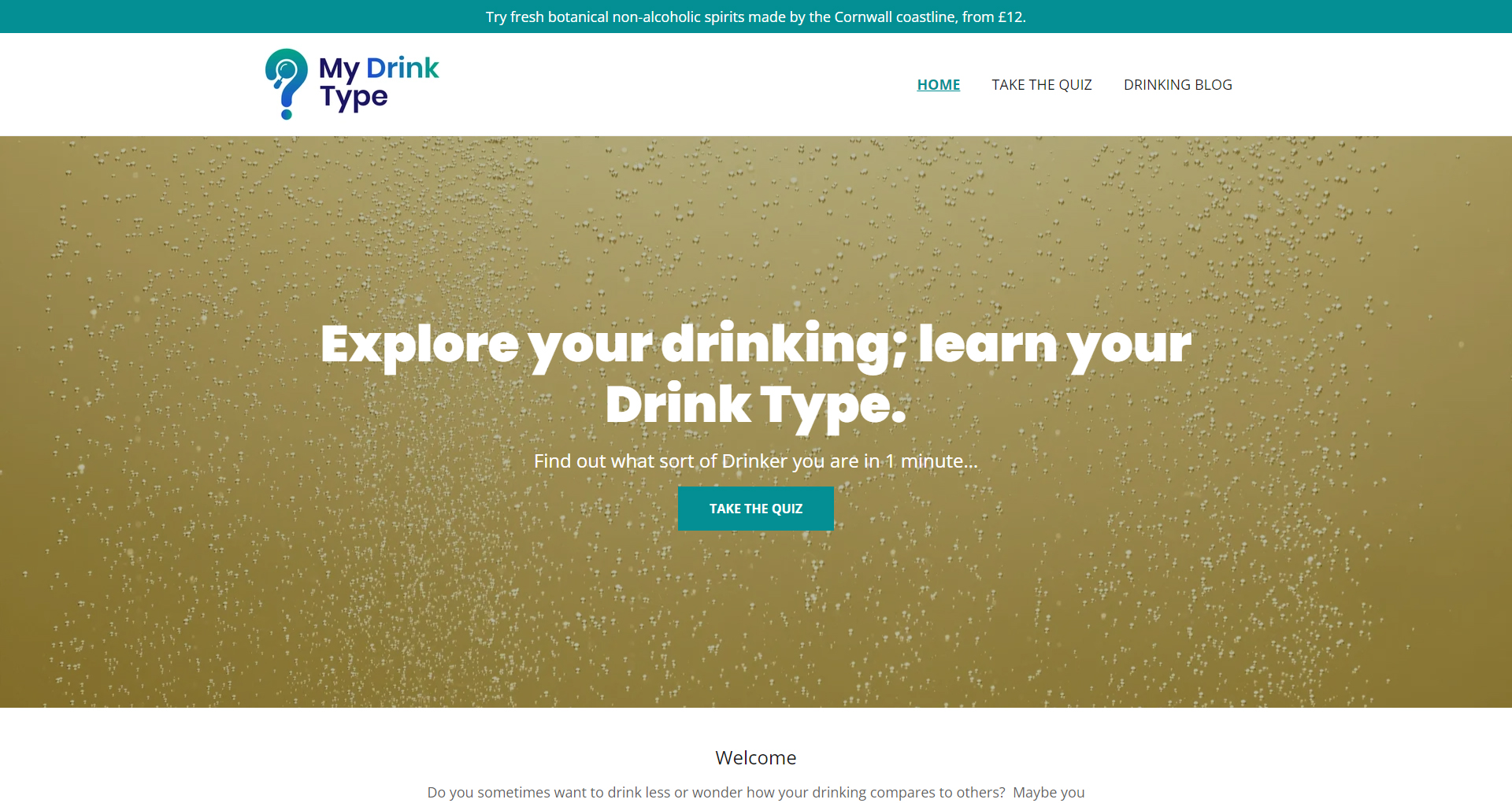Start the quiz with the teal hero button
The width and height of the screenshot is (1512, 803).
(x=755, y=509)
